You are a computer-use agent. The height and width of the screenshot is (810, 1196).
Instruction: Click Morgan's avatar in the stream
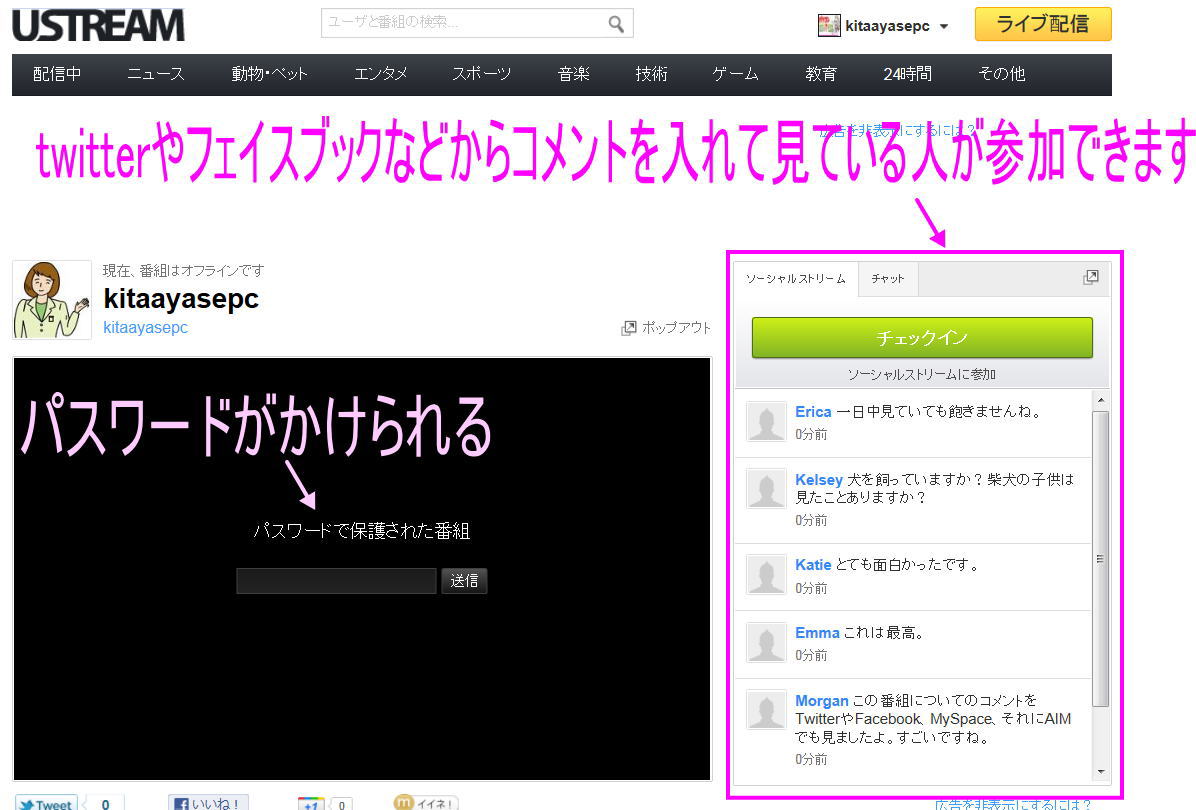point(766,710)
